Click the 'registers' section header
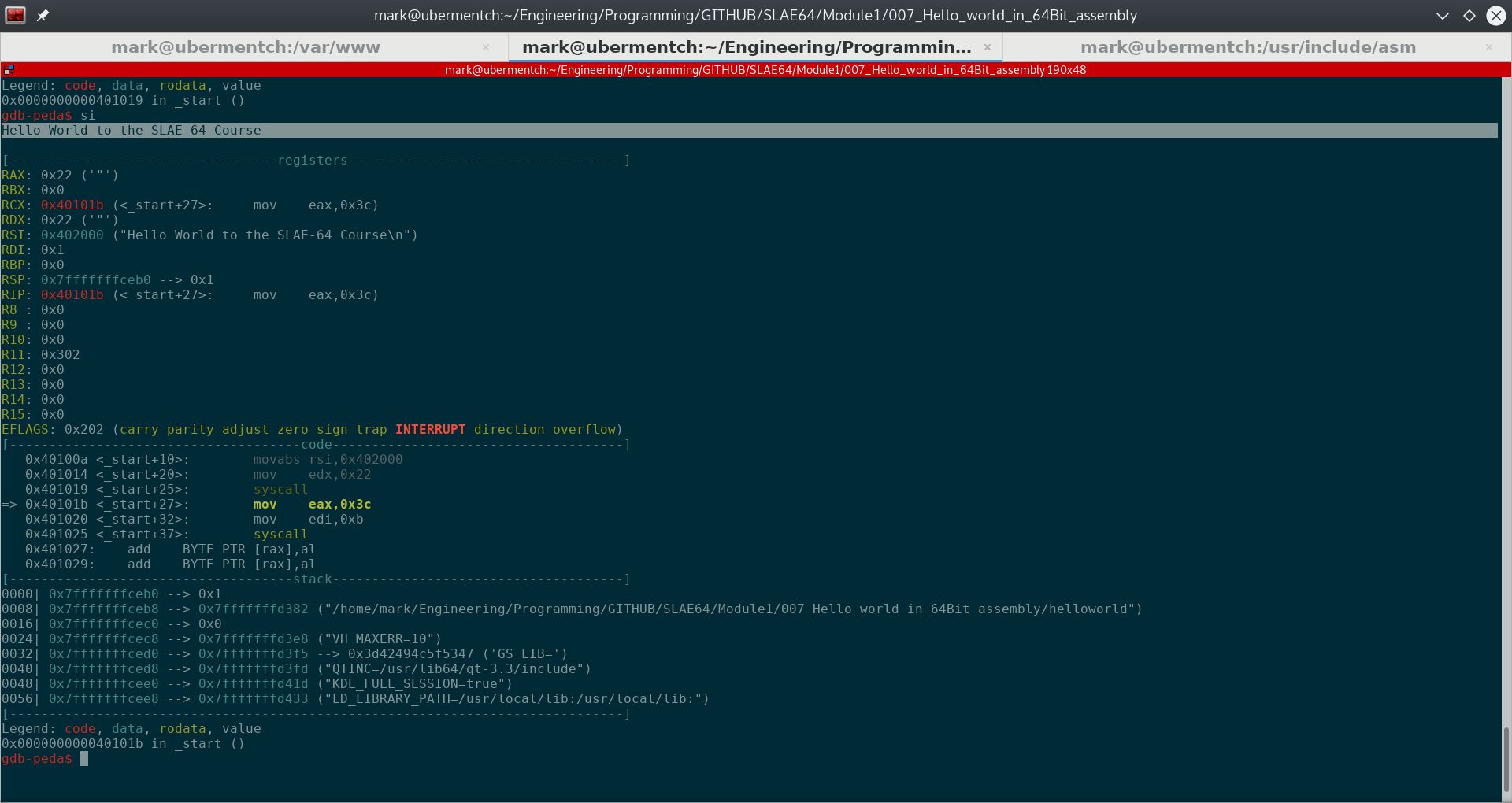Viewport: 1512px width, 803px height. (312, 161)
